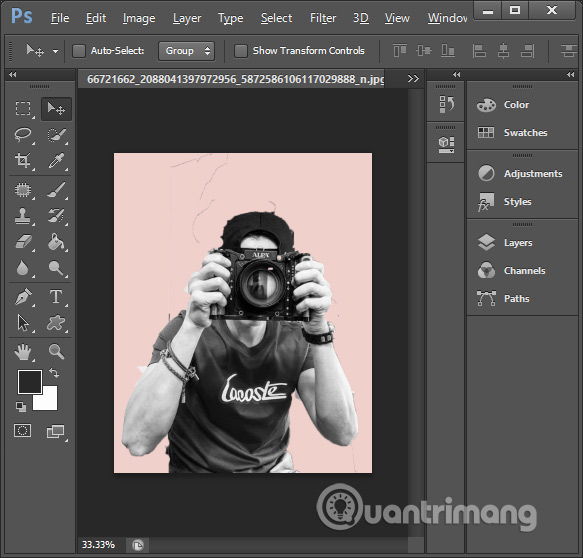The width and height of the screenshot is (583, 558).
Task: Open the View menu
Action: coord(397,18)
